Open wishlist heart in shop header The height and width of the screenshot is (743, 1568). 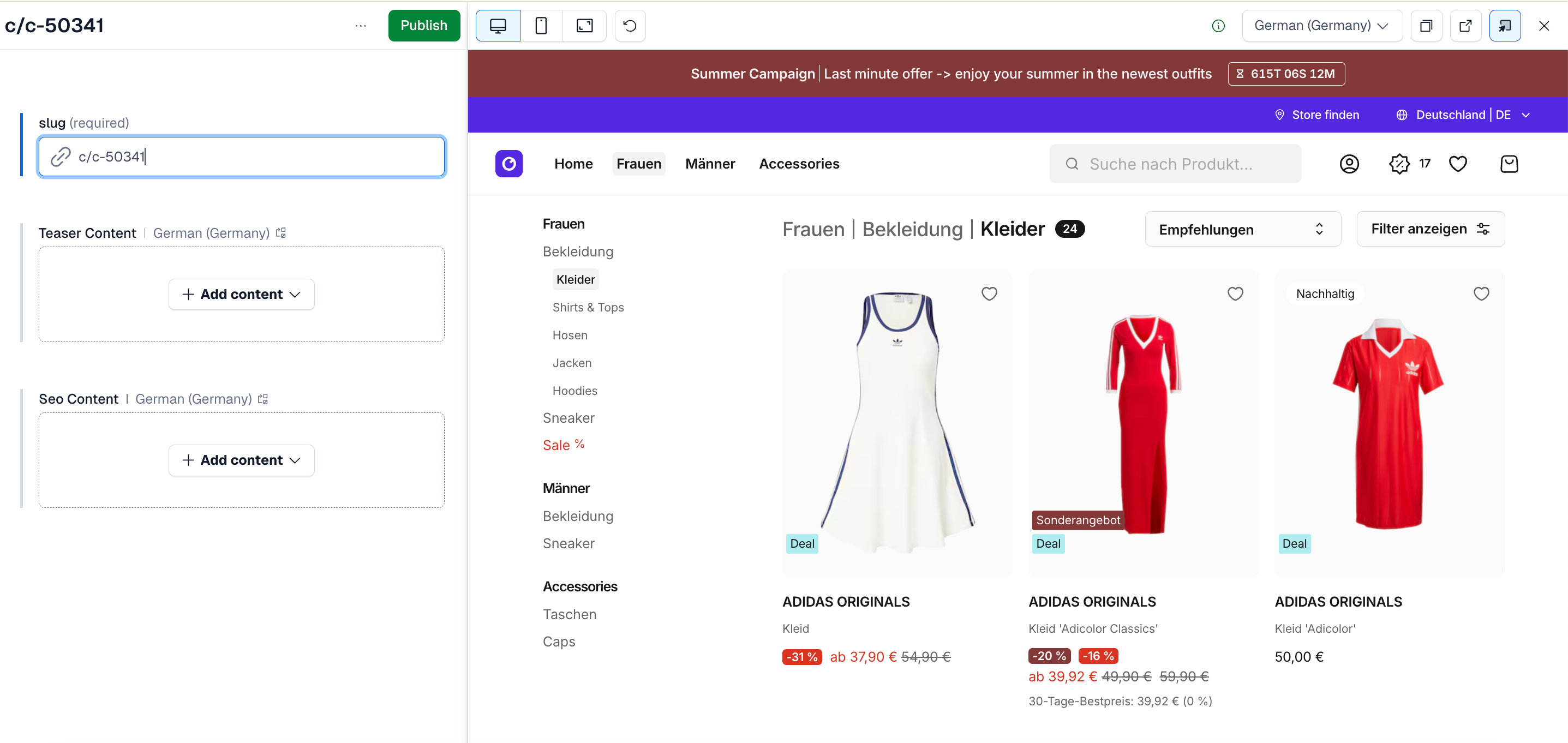pos(1457,164)
